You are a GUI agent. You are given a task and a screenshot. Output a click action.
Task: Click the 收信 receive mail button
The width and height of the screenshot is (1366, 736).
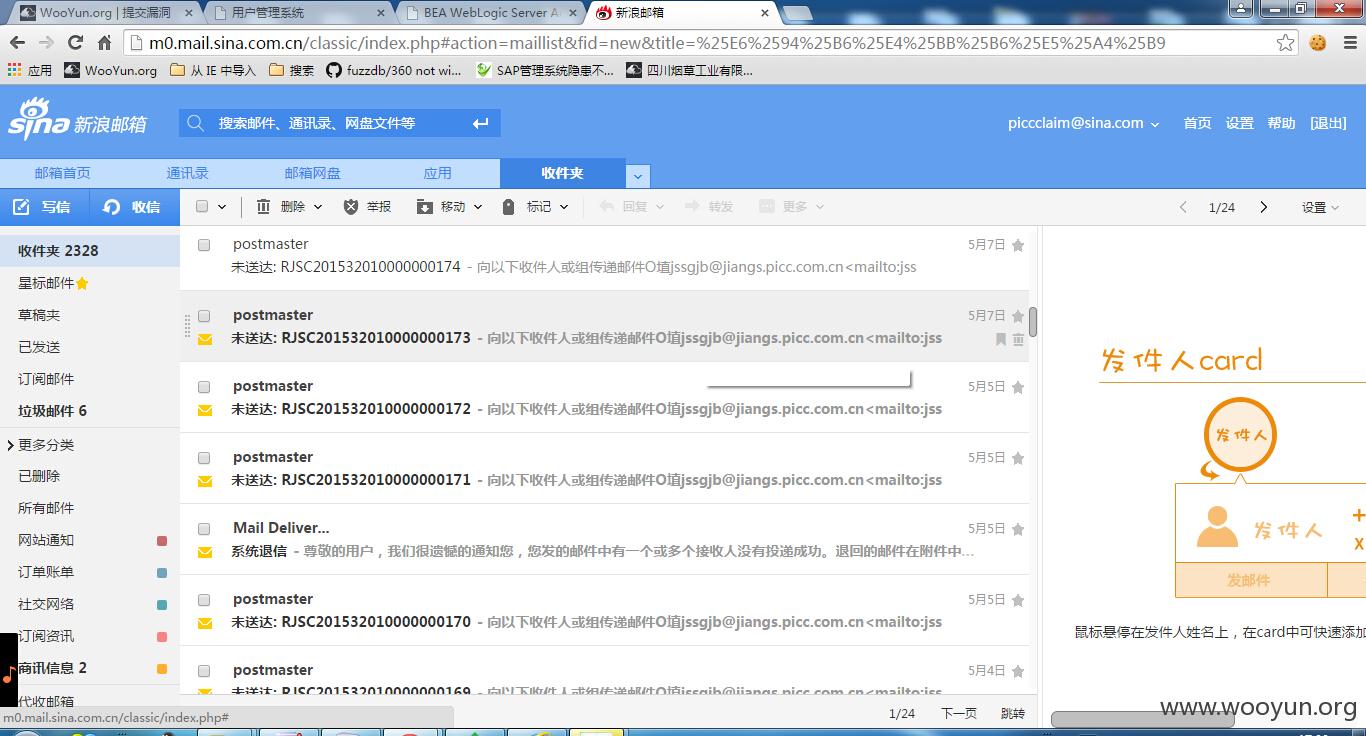coord(135,207)
